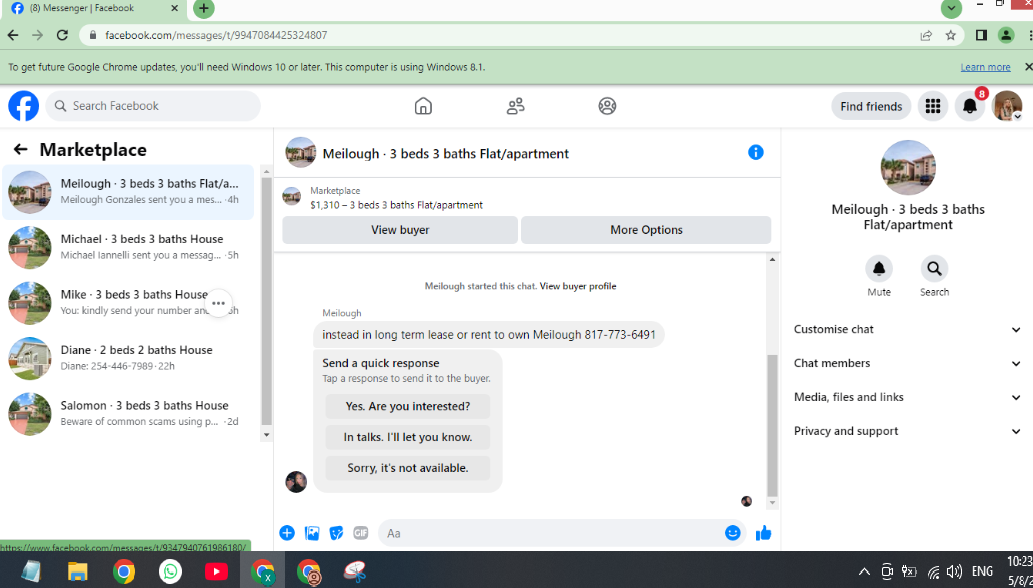This screenshot has width=1033, height=588.
Task: Mute this conversation with the bell icon
Action: coord(879,269)
